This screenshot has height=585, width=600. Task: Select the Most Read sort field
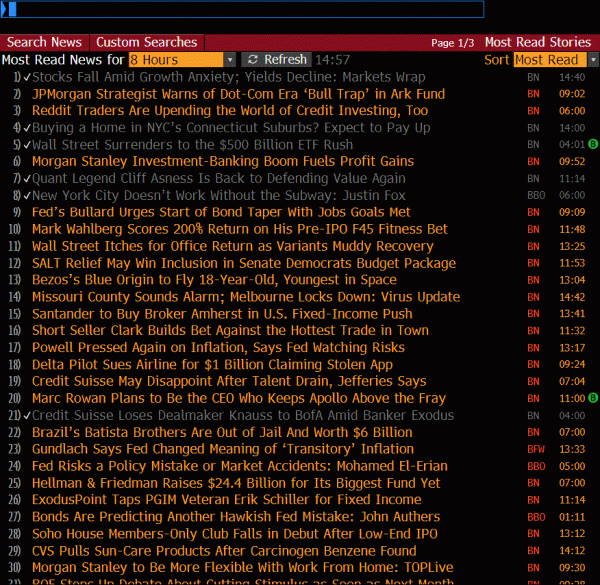[x=550, y=60]
